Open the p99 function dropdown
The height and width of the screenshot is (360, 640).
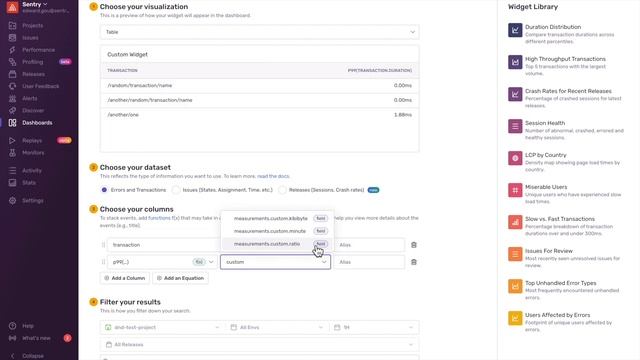tap(162, 262)
